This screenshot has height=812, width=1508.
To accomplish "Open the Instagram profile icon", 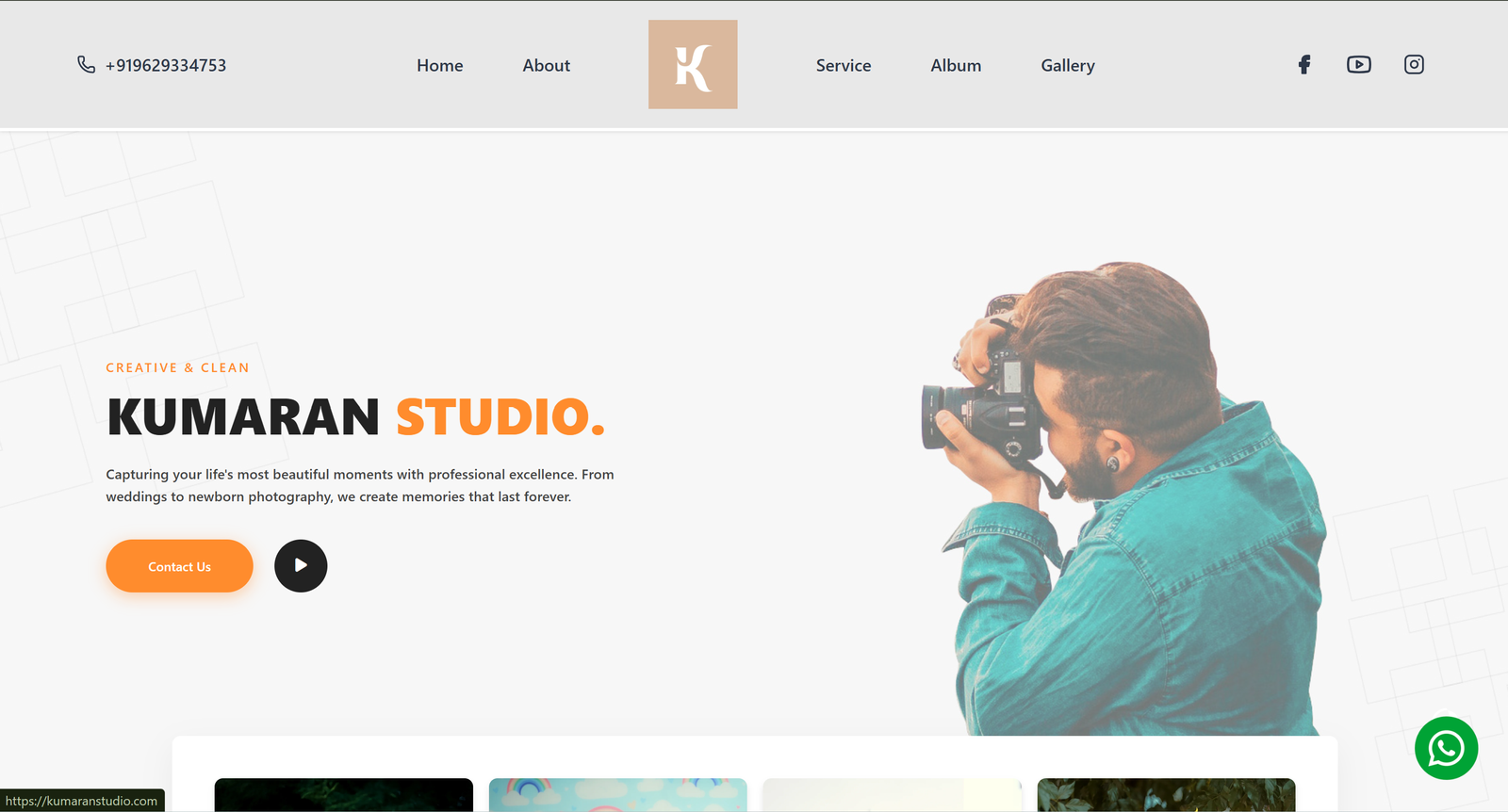I will point(1414,65).
